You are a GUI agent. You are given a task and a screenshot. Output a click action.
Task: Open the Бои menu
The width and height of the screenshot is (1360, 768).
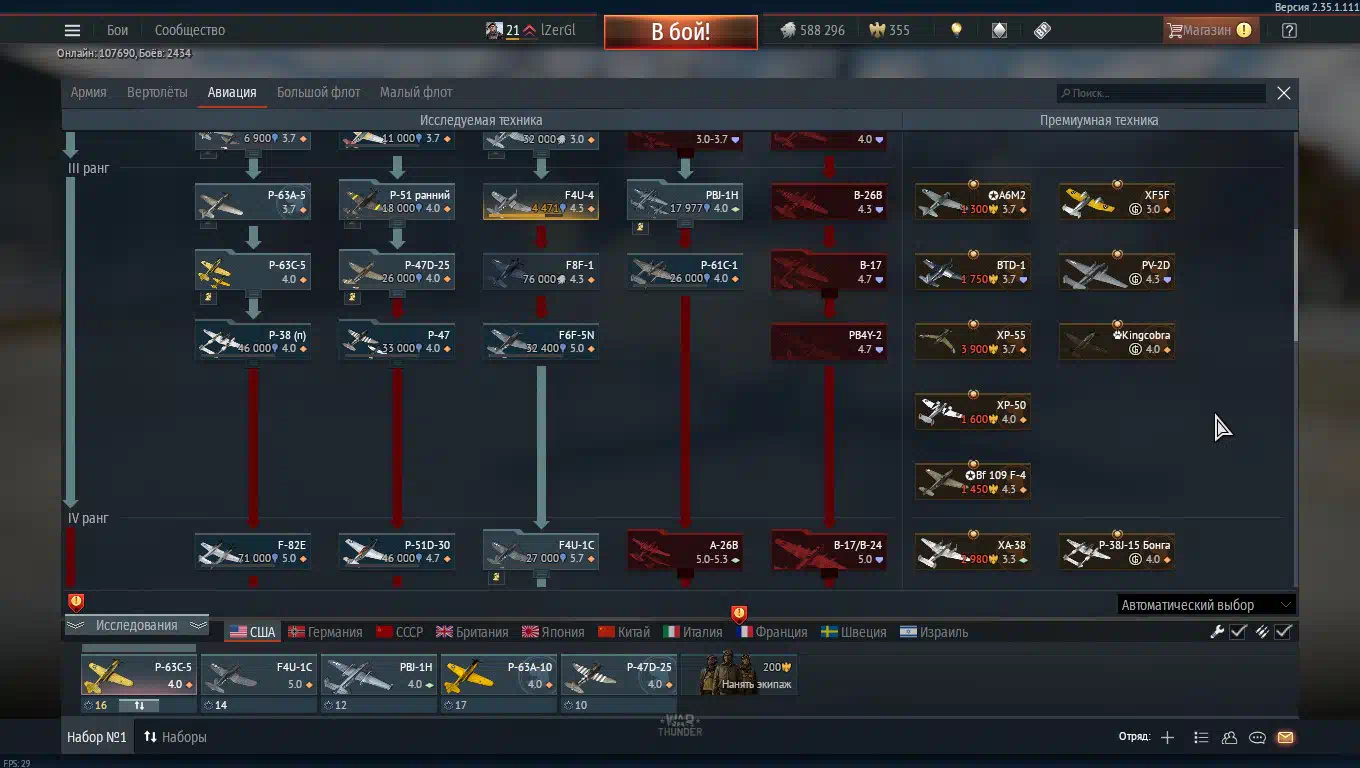pyautogui.click(x=118, y=30)
